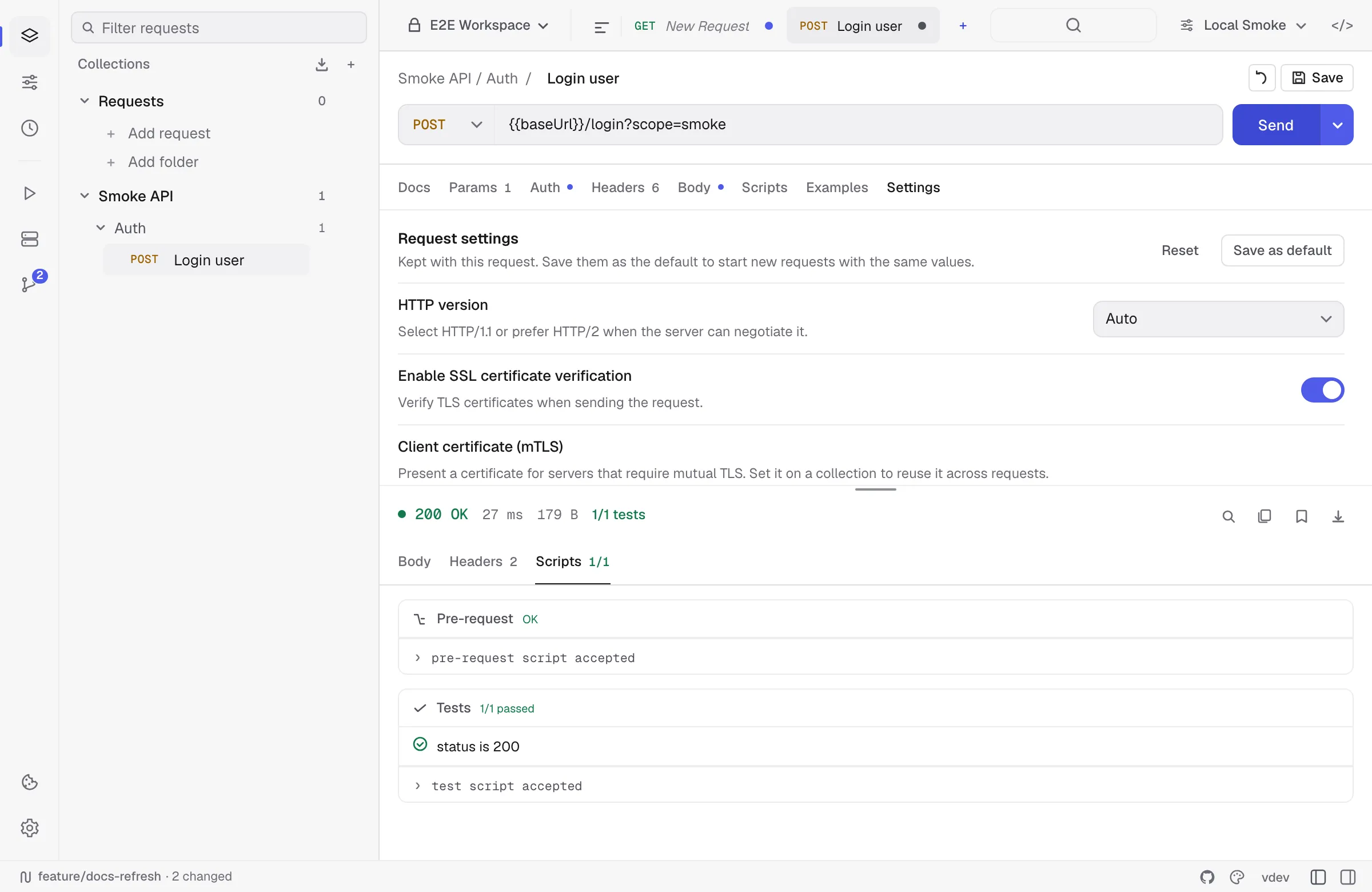Click the import collection download icon
1372x892 pixels.
322,65
